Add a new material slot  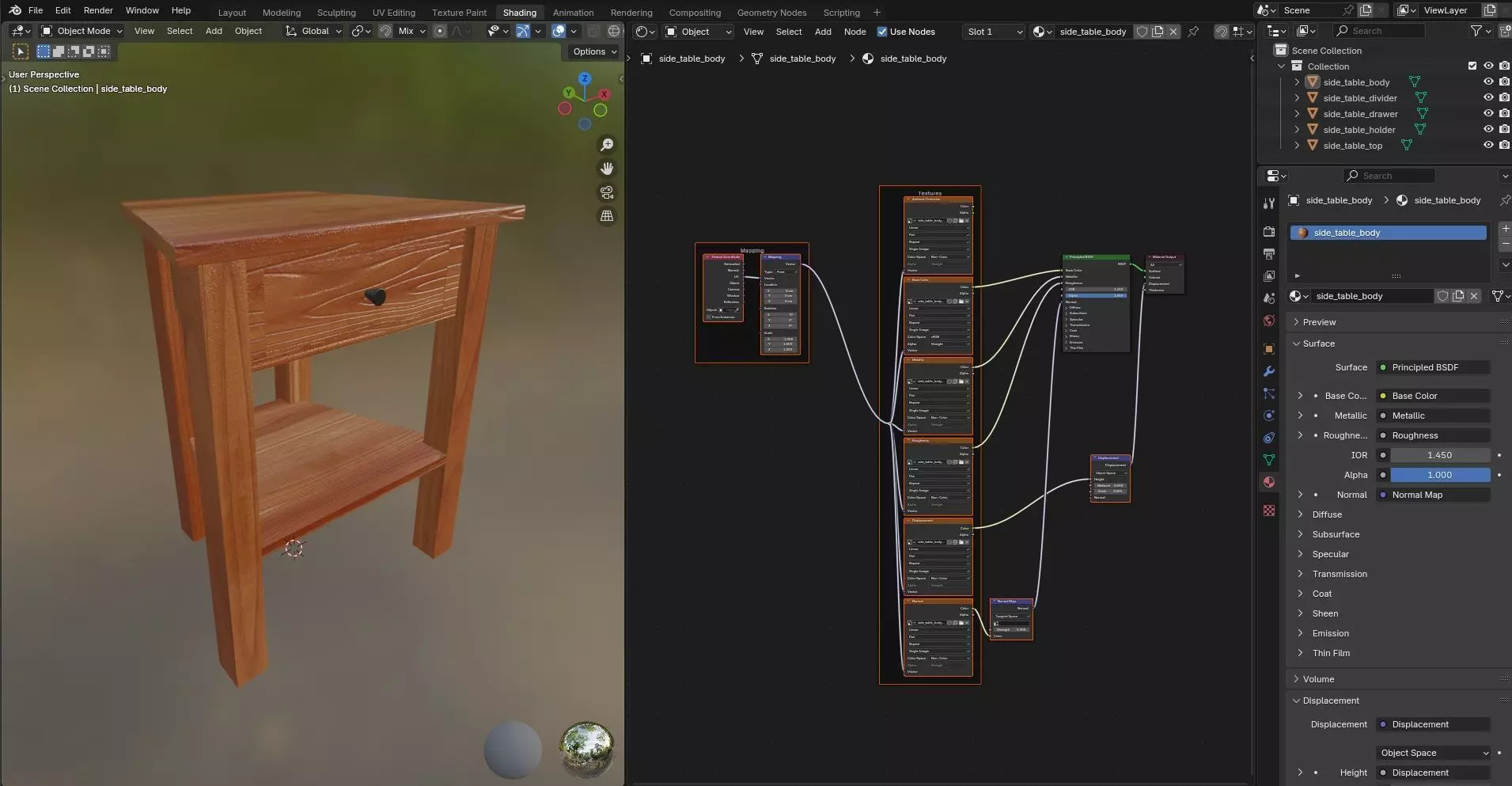(1505, 229)
